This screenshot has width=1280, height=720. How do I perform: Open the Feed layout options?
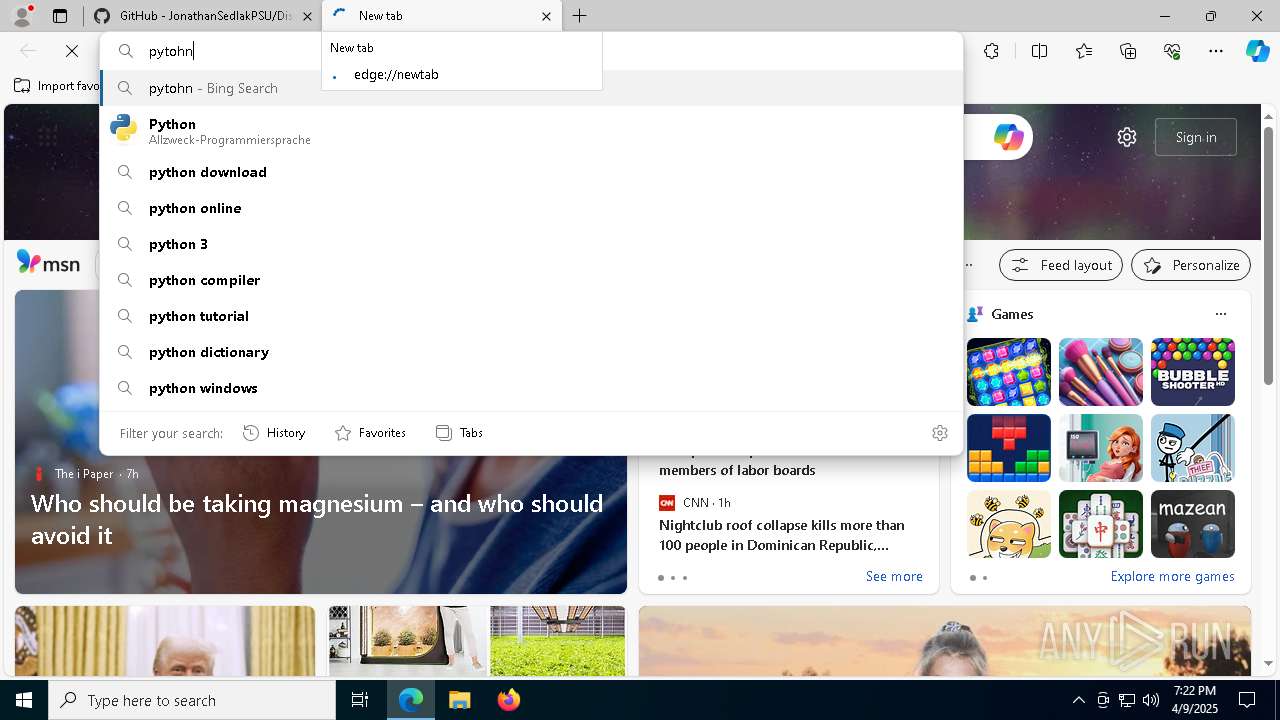[1061, 265]
